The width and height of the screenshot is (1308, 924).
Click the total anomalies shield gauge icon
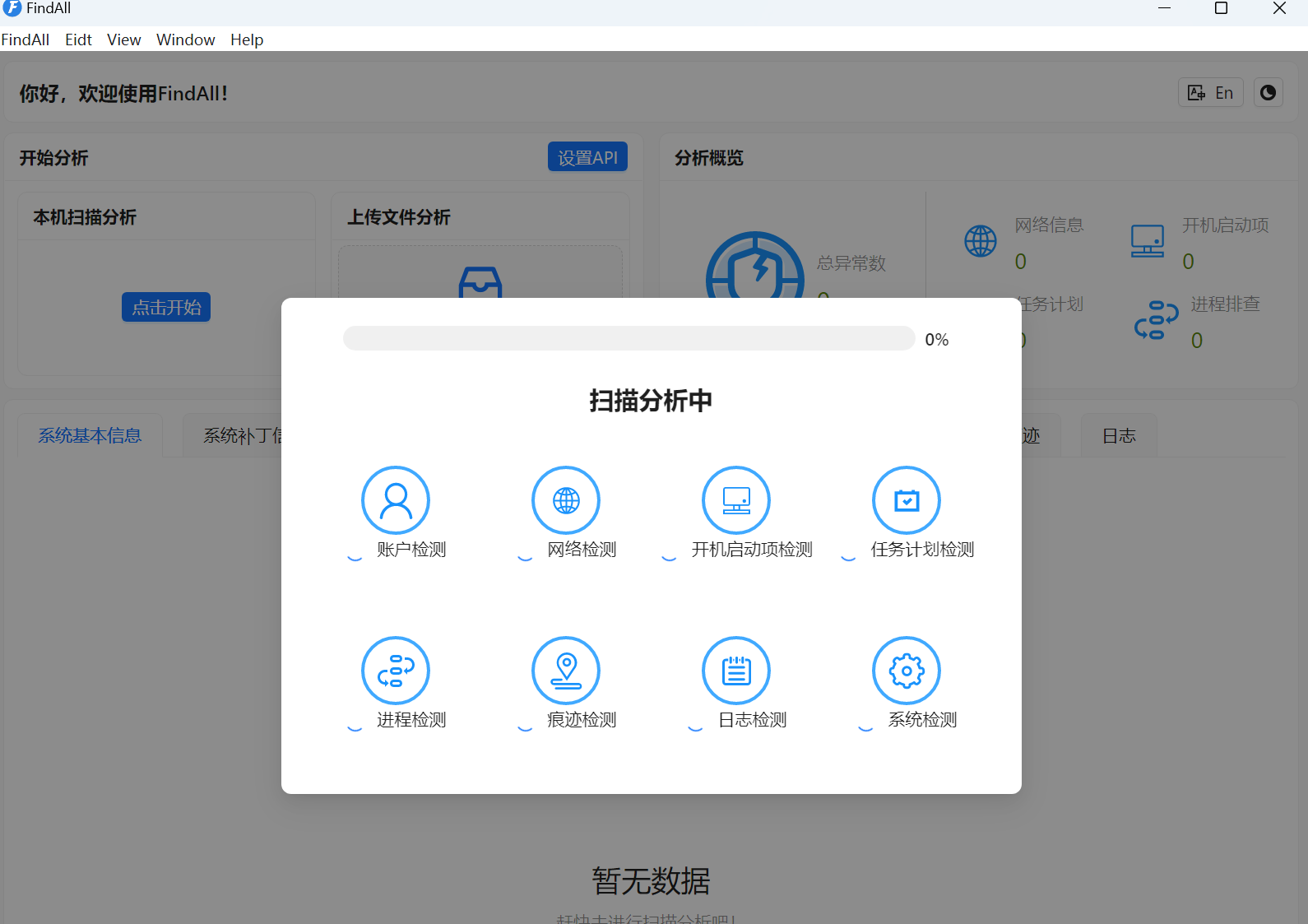(x=755, y=265)
